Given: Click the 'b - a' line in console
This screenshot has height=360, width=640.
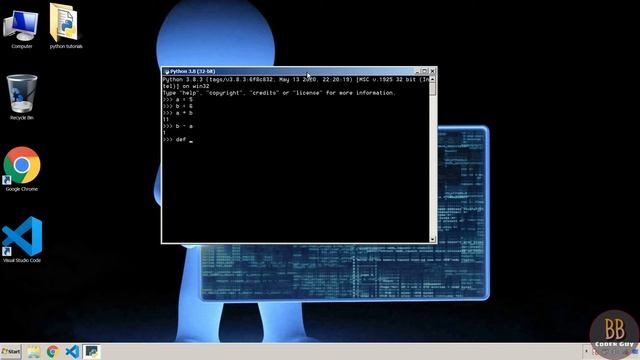Looking at the screenshot, I should coord(178,127).
